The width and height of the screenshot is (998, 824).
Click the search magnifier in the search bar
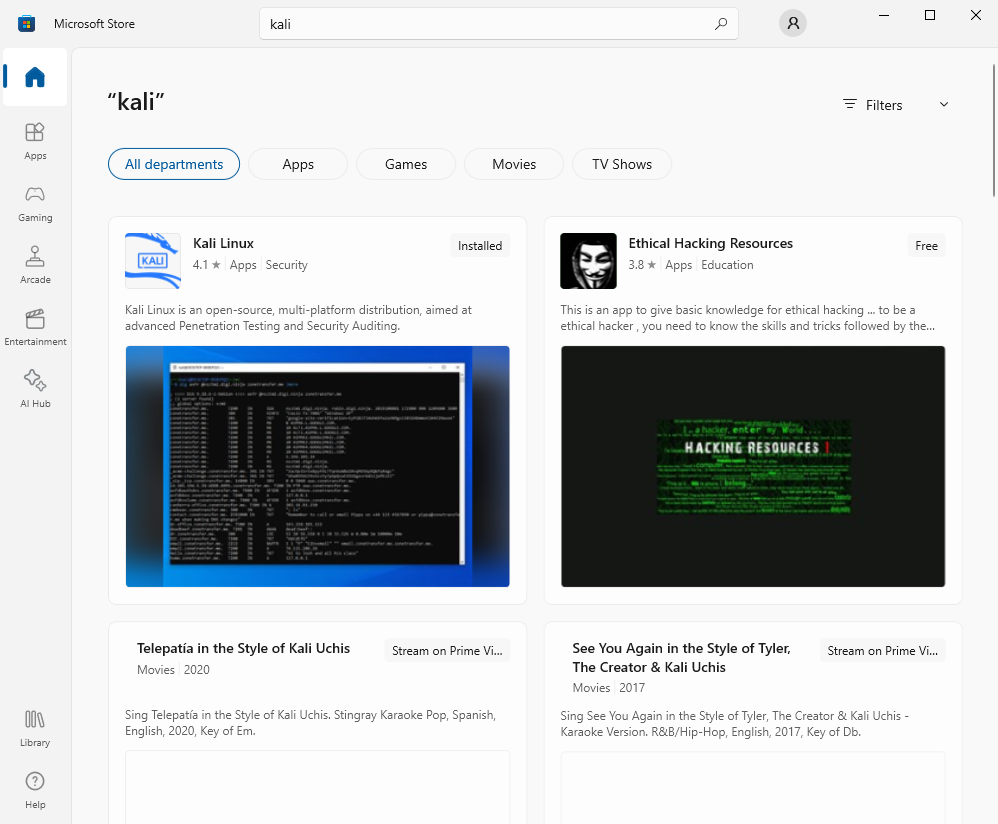click(x=720, y=23)
